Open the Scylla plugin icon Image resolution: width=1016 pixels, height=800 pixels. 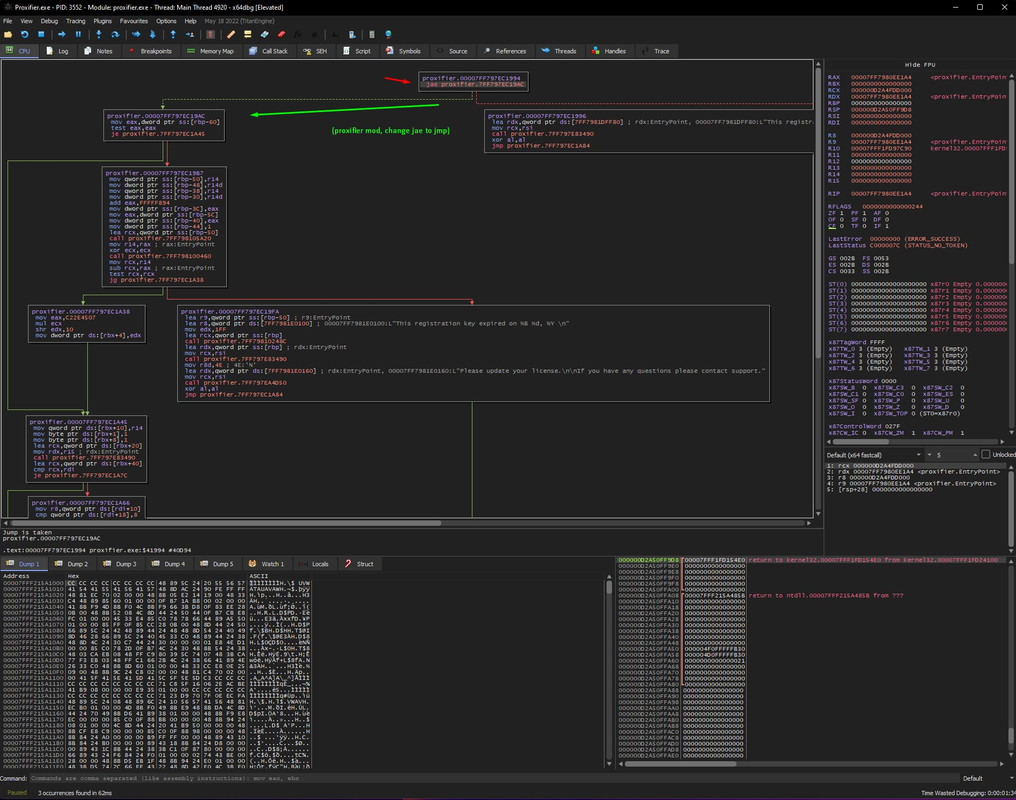click(x=211, y=34)
